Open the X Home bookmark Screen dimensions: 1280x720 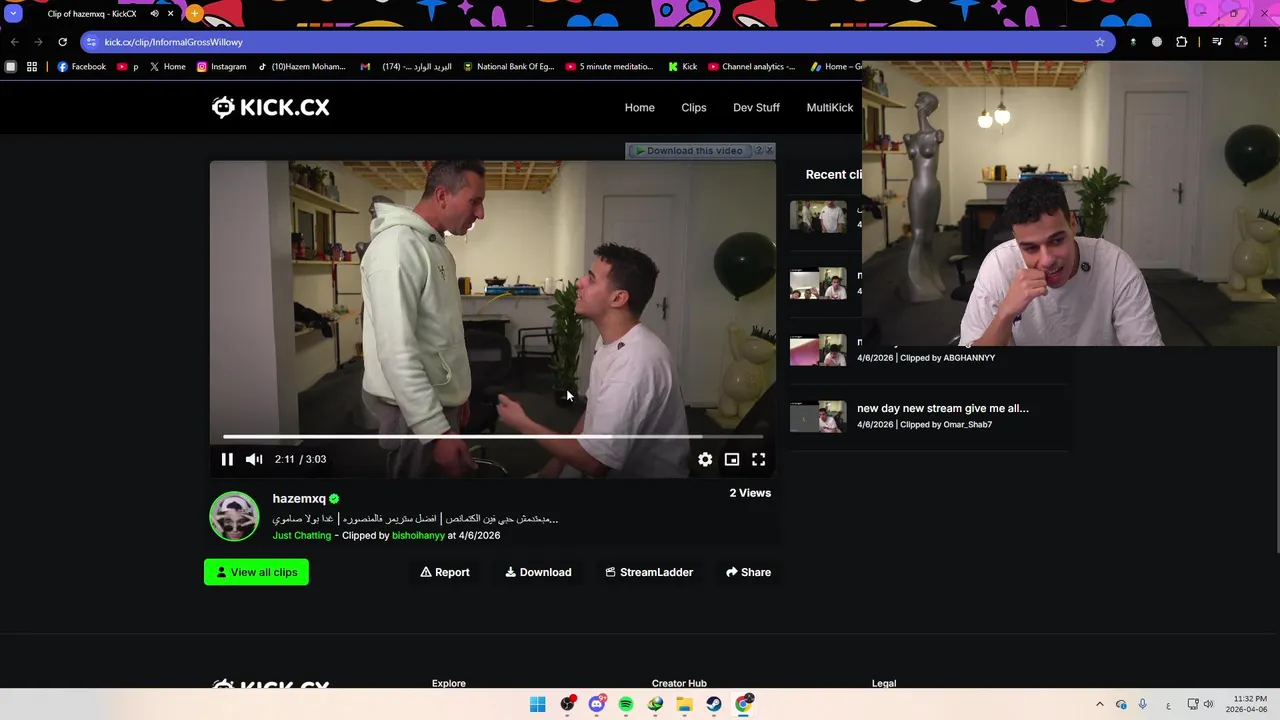coord(167,67)
